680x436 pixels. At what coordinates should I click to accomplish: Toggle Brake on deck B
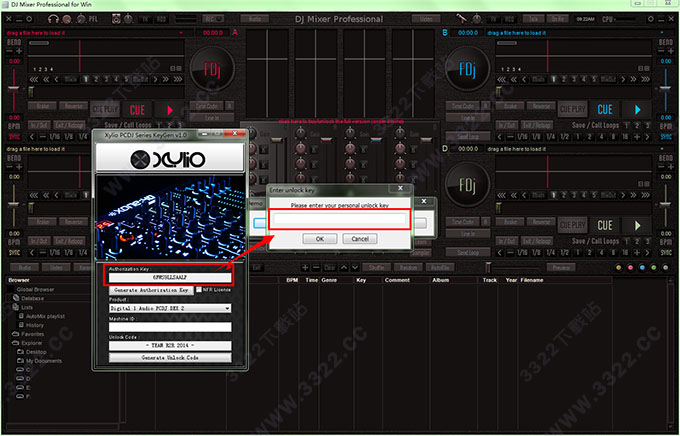coord(510,106)
